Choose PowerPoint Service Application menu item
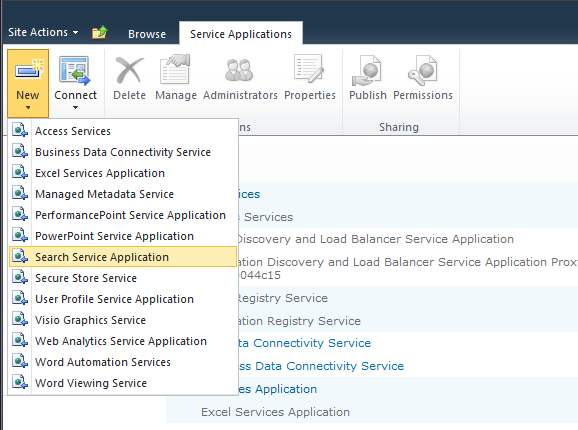The image size is (578, 430). tap(123, 236)
